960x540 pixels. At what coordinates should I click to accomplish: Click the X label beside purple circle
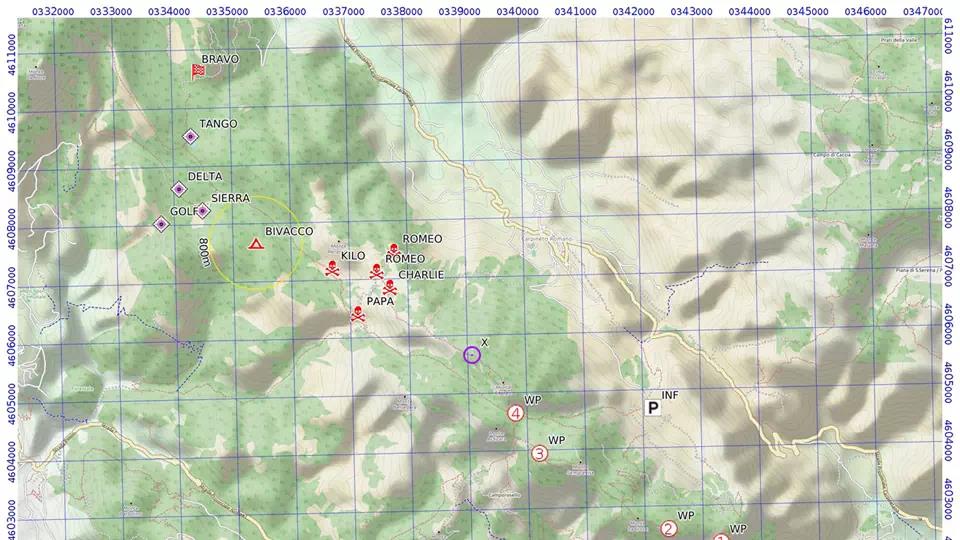click(485, 342)
